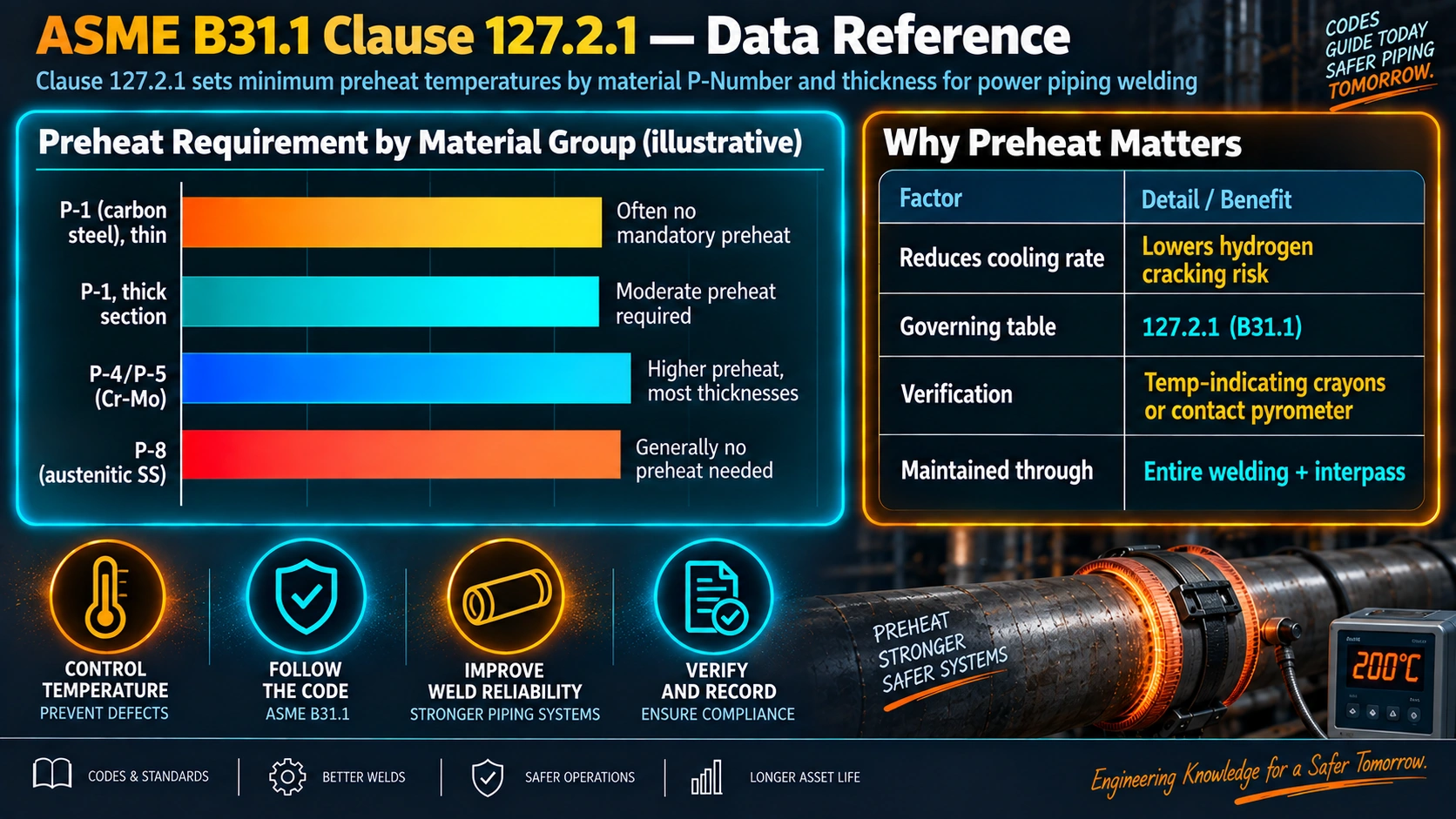Click the 'LONGER ASSET LIFE' footer text

tap(805, 777)
